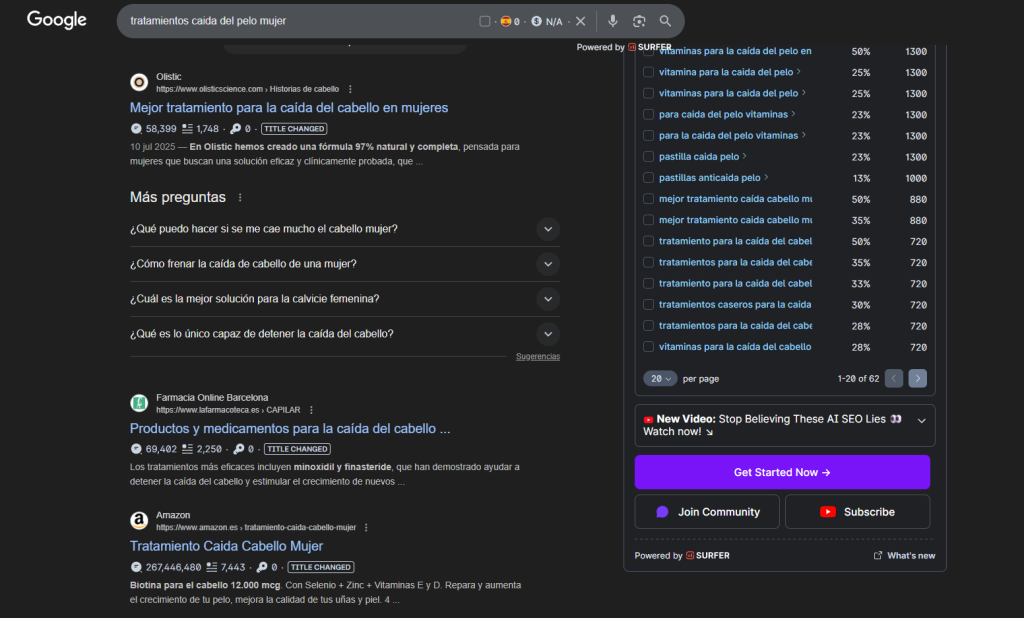Click the Google logo
This screenshot has height=618, width=1024.
57,20
